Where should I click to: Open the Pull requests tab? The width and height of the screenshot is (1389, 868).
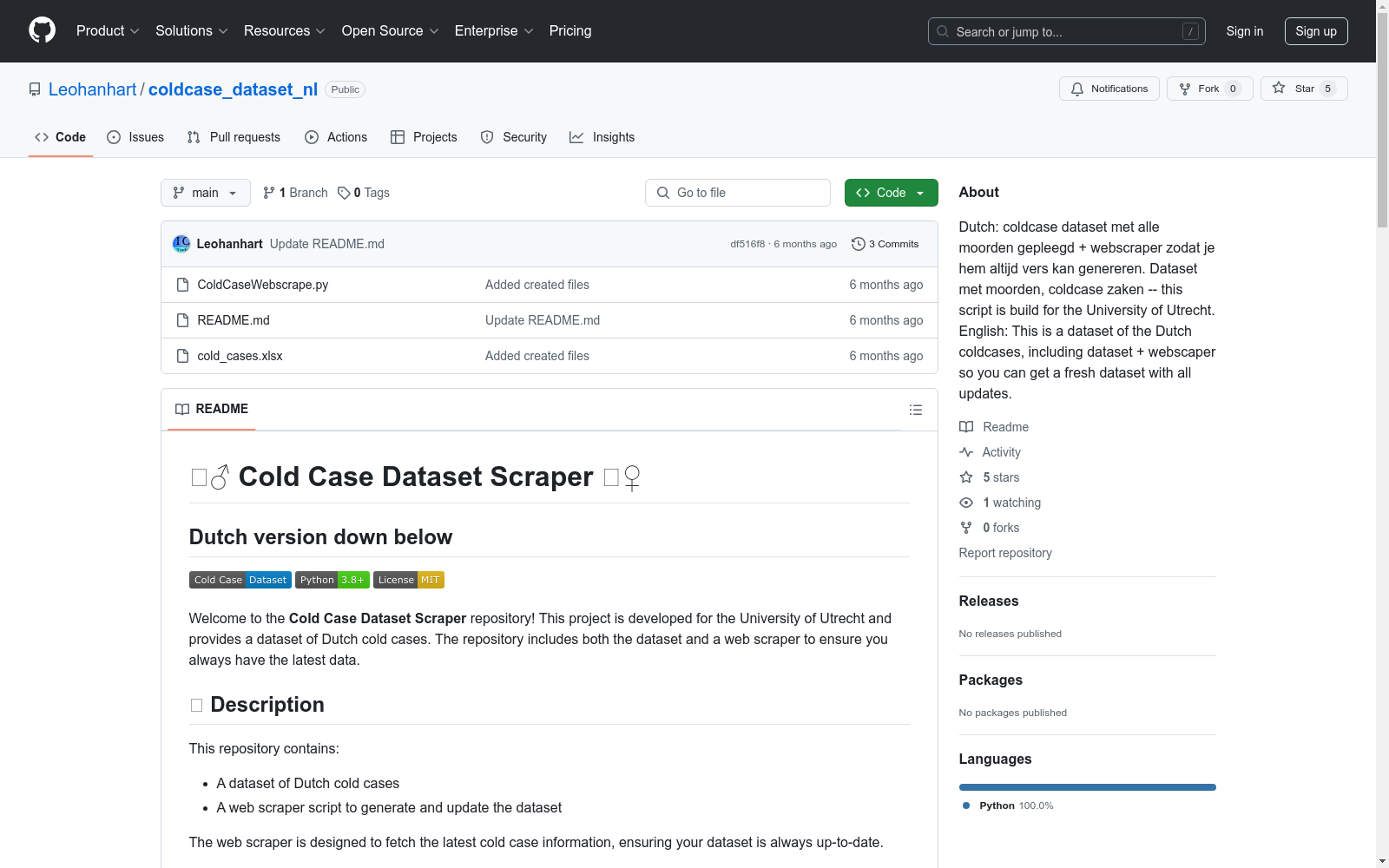[x=234, y=137]
